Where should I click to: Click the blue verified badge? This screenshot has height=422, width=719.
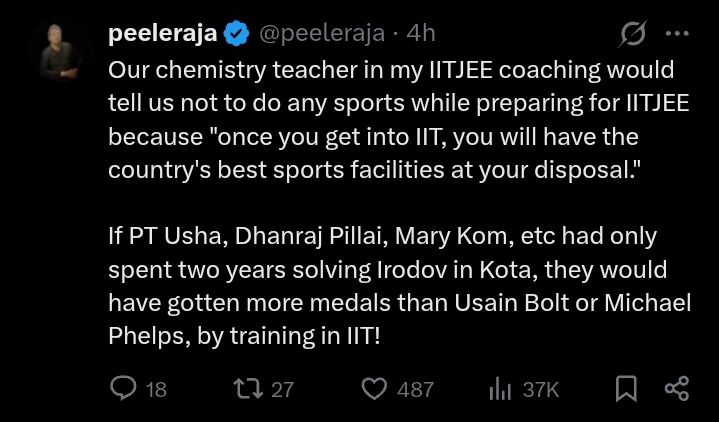click(x=236, y=34)
